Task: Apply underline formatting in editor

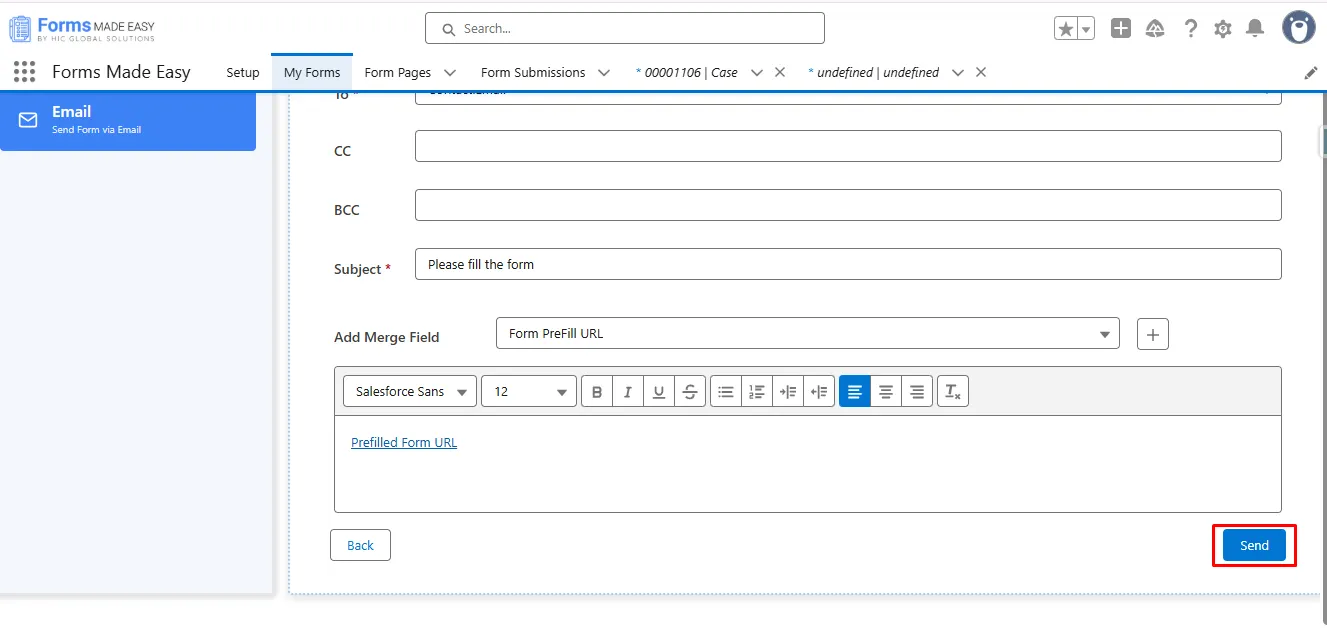Action: pos(658,392)
